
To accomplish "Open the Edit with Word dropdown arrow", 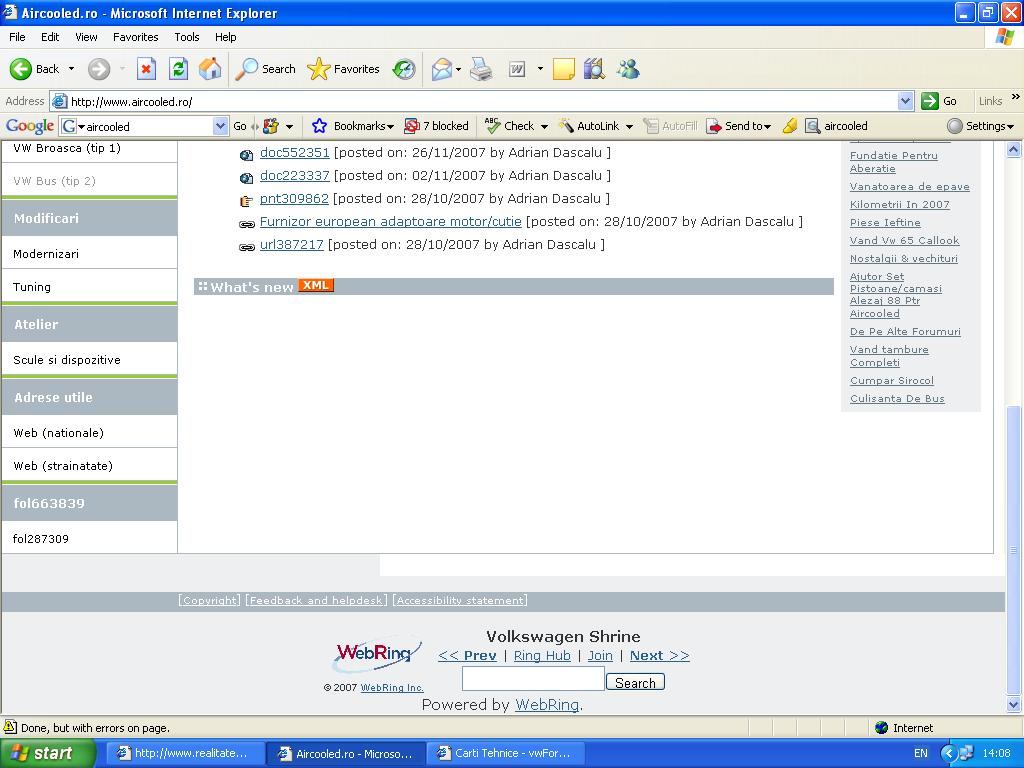I will (x=540, y=69).
